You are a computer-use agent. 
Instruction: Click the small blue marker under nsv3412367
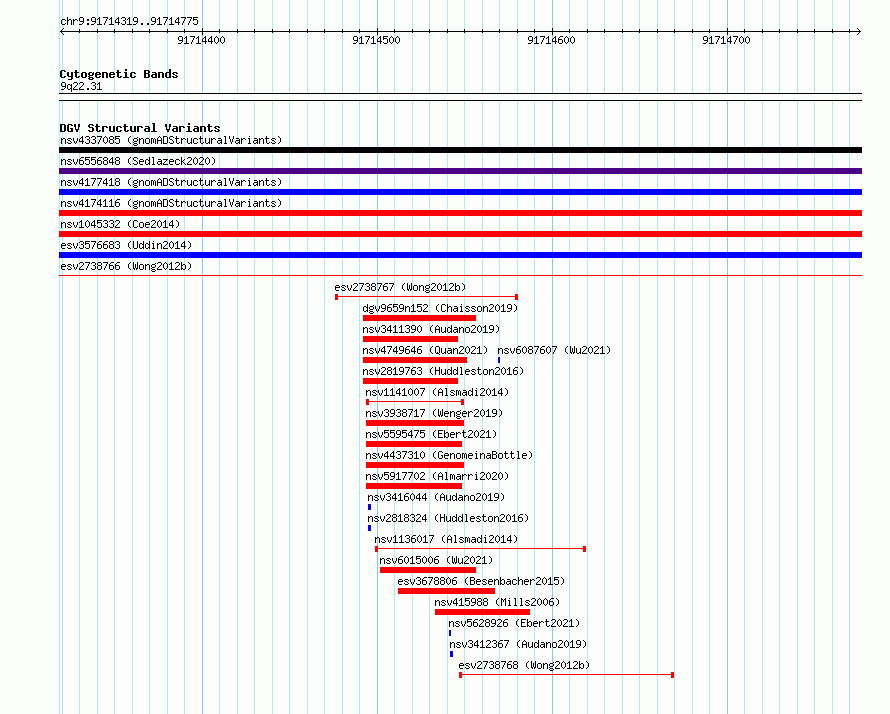coord(451,654)
